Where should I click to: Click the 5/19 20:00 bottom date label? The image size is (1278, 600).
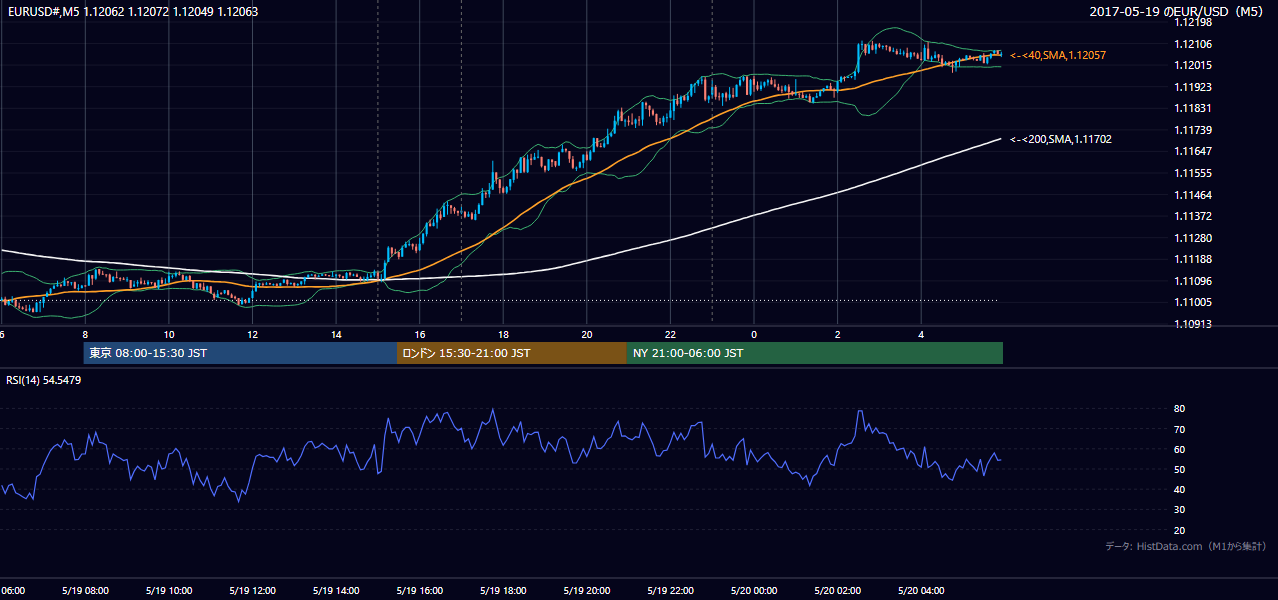coord(587,590)
